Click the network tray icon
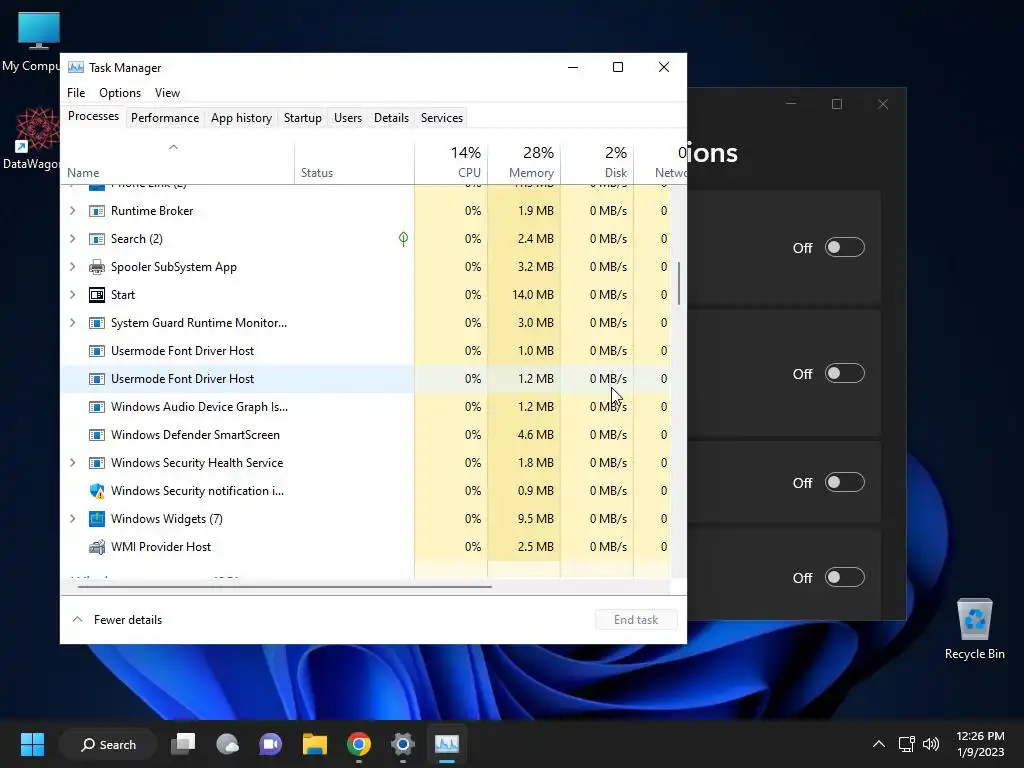 click(x=906, y=744)
